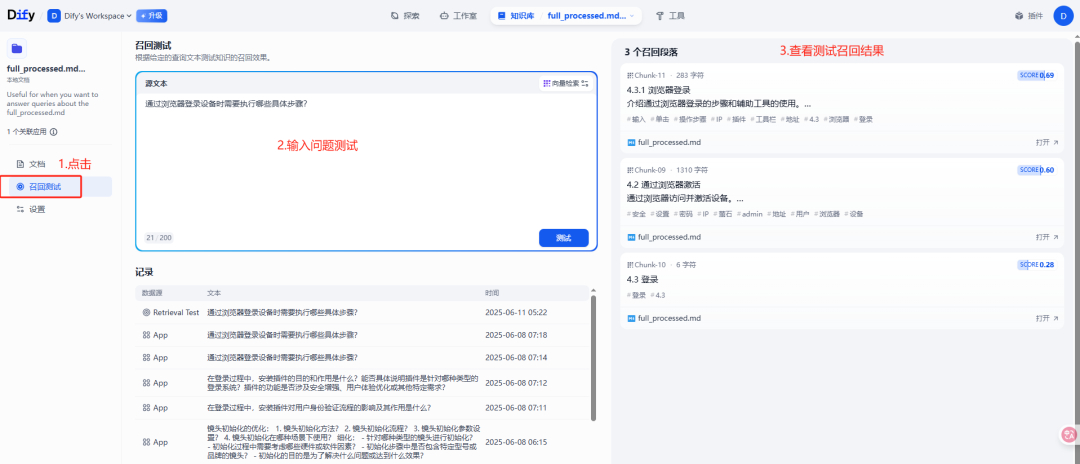Screen dimensions: 1080x464
Task: Click the floating pink assistant icon
Action: pyautogui.click(x=1069, y=434)
